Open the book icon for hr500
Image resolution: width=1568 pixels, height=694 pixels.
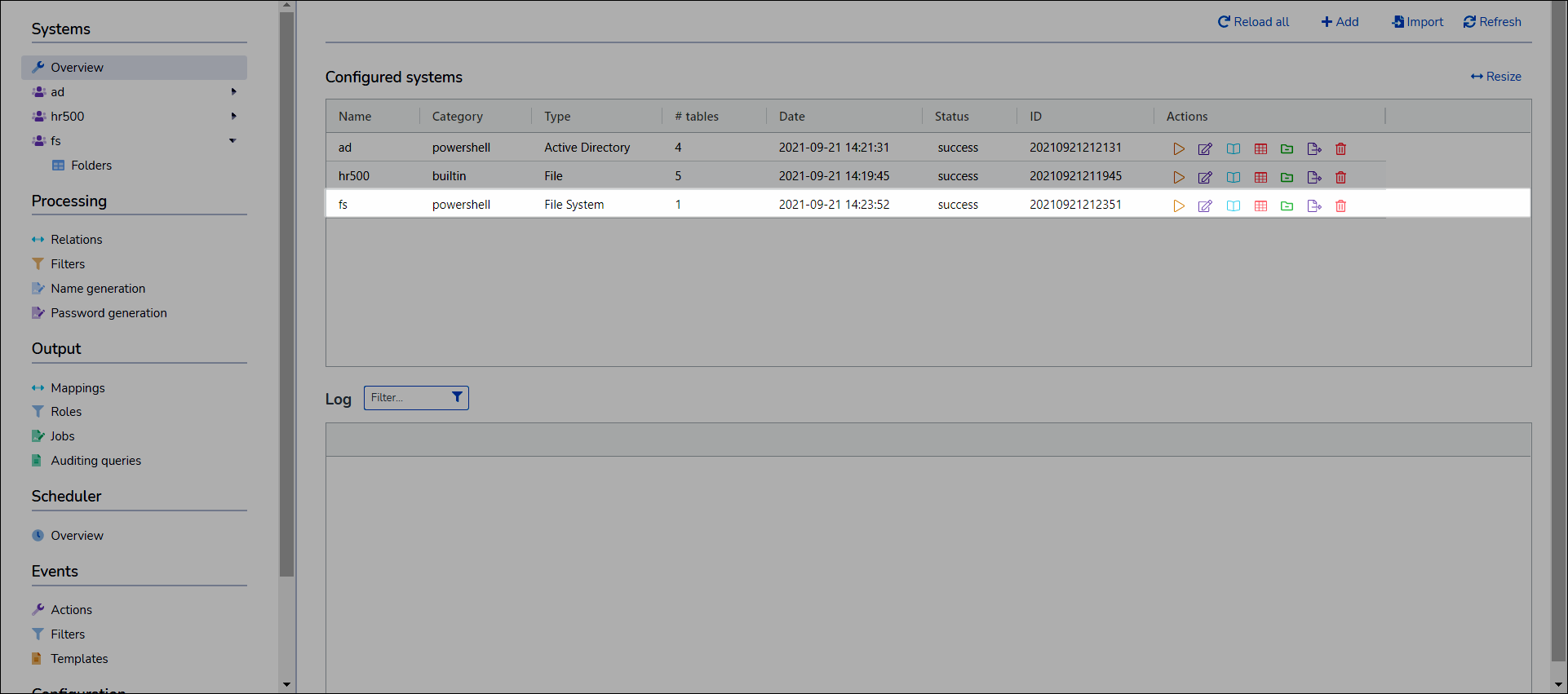[1233, 177]
